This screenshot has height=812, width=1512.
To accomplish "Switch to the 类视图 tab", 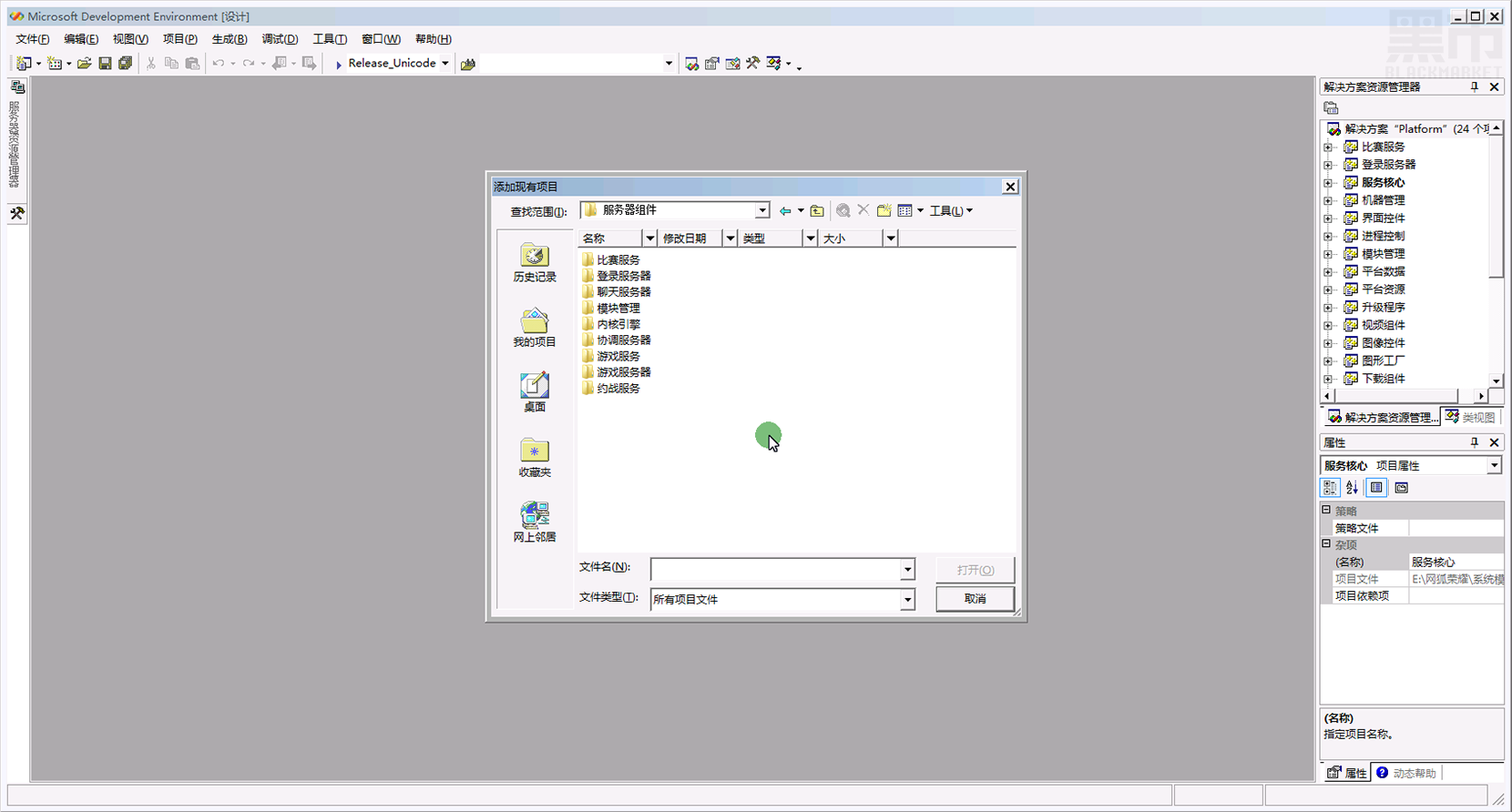I will pos(1470,417).
